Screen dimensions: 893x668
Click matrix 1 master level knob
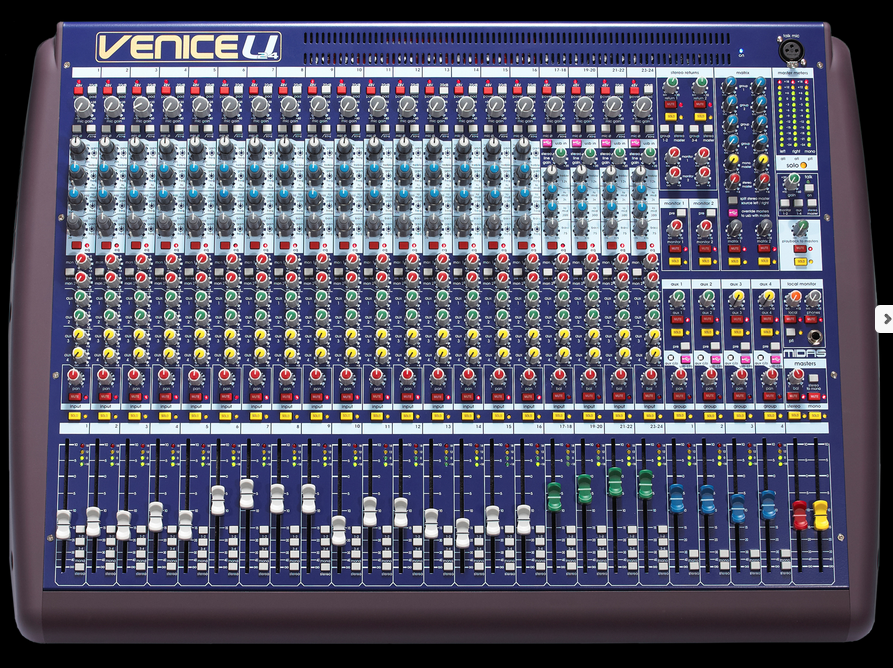(734, 228)
